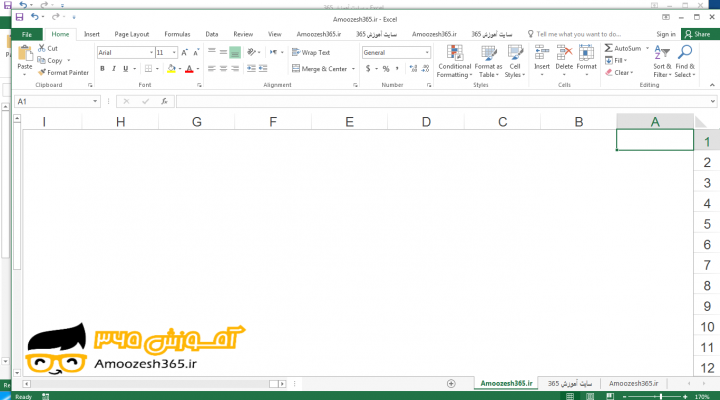Open Conditional Formatting menu

(x=455, y=62)
